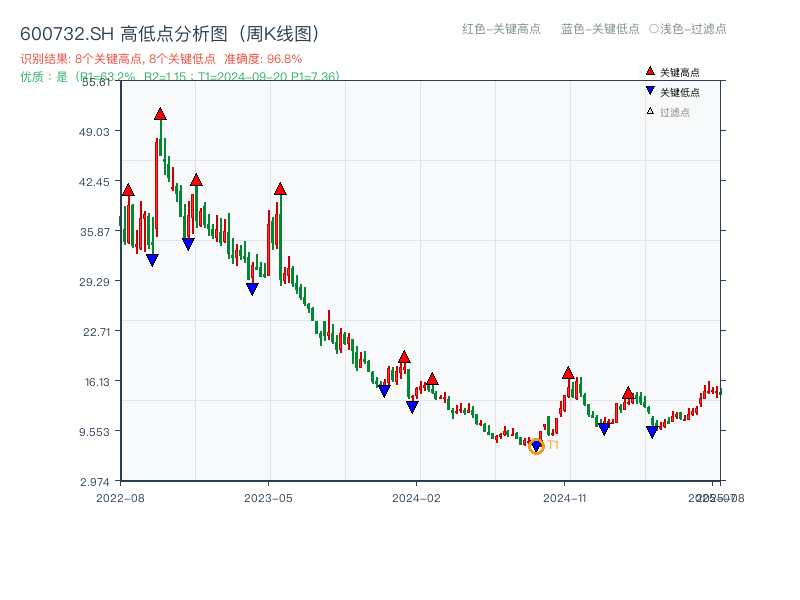The image size is (800, 600).
Task: Click the highest red triangle marker near price 50
Action: tap(161, 113)
